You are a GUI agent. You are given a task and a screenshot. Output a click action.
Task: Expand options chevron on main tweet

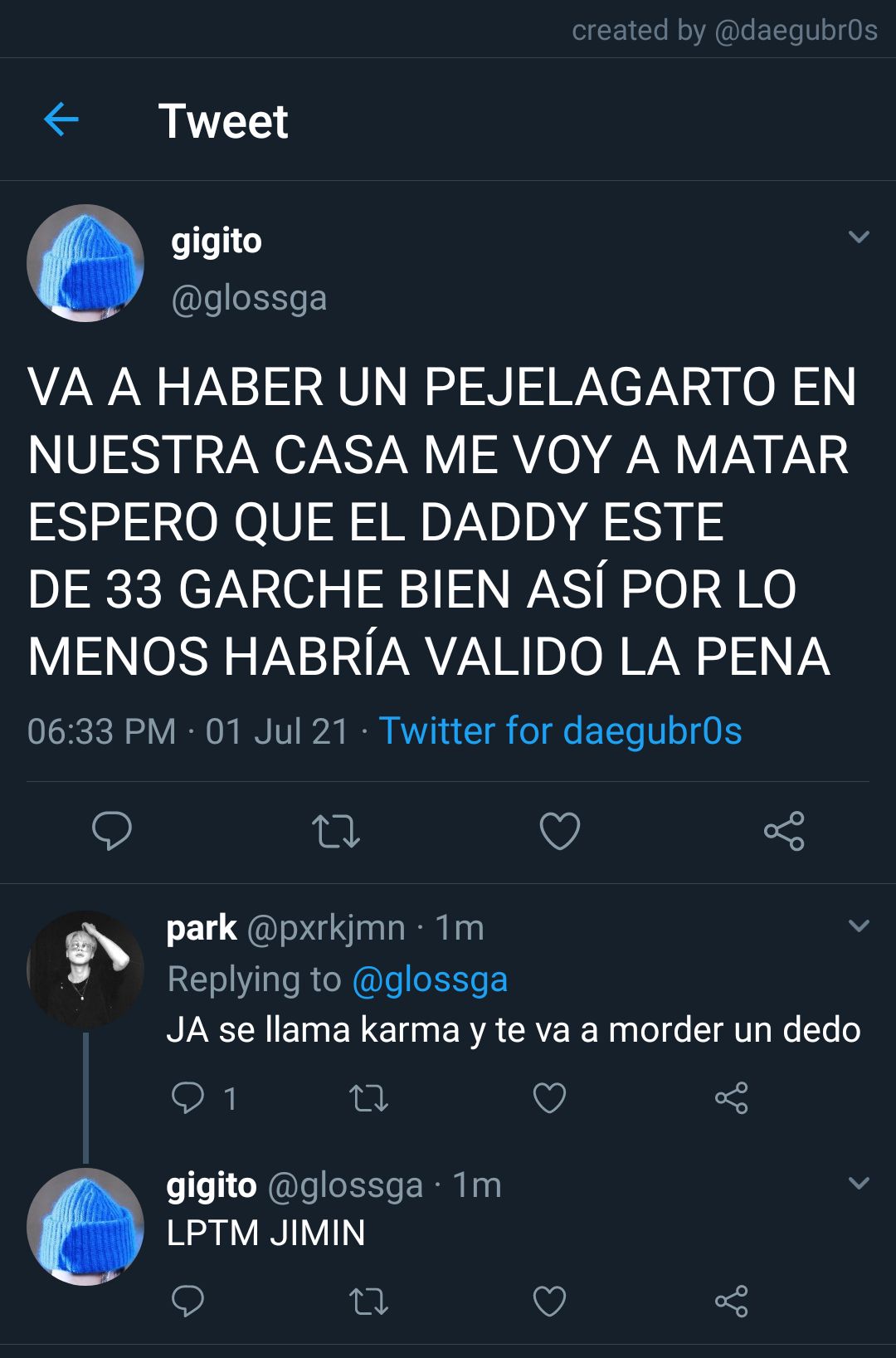[859, 237]
